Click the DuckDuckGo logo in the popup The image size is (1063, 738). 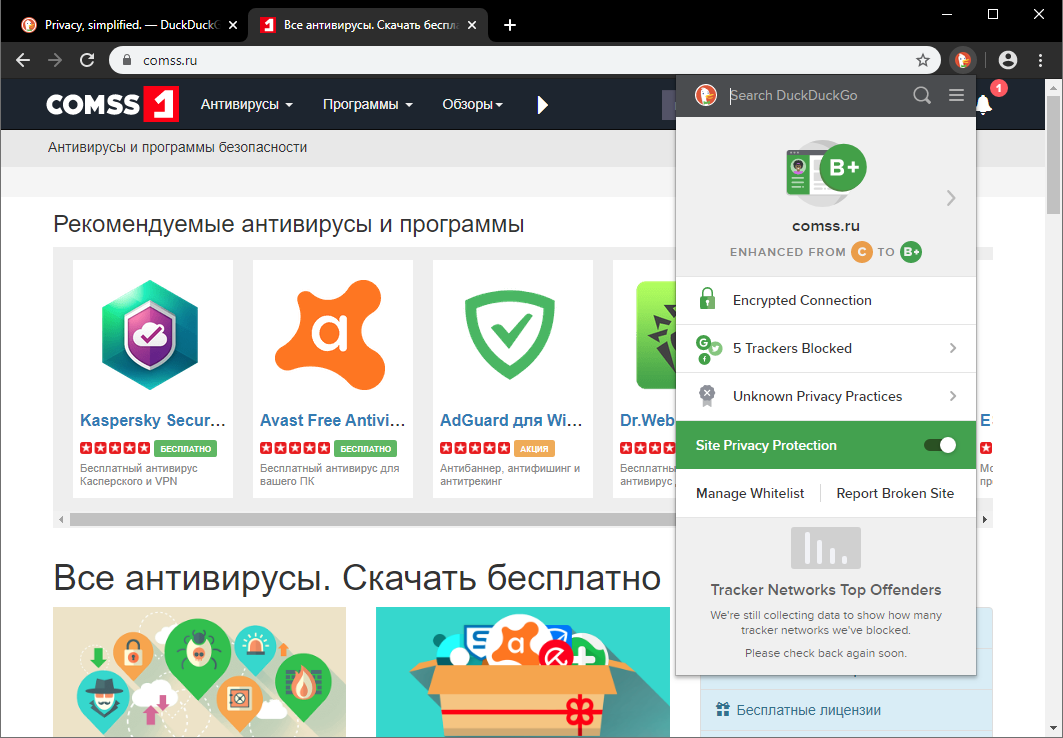(x=706, y=96)
